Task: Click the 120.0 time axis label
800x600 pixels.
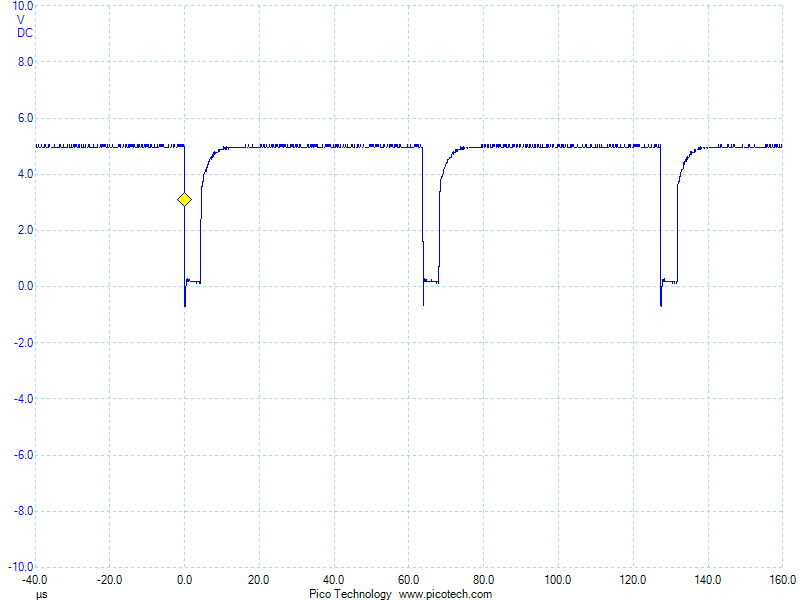Action: pos(633,580)
